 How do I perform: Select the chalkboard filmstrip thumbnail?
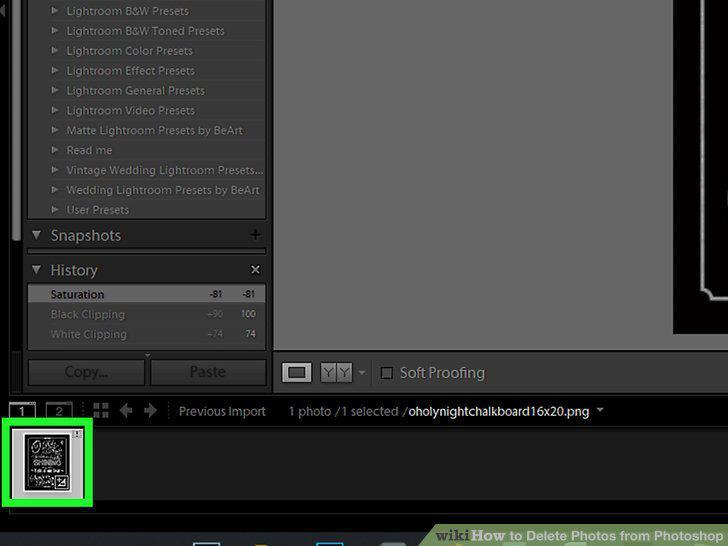(x=47, y=463)
